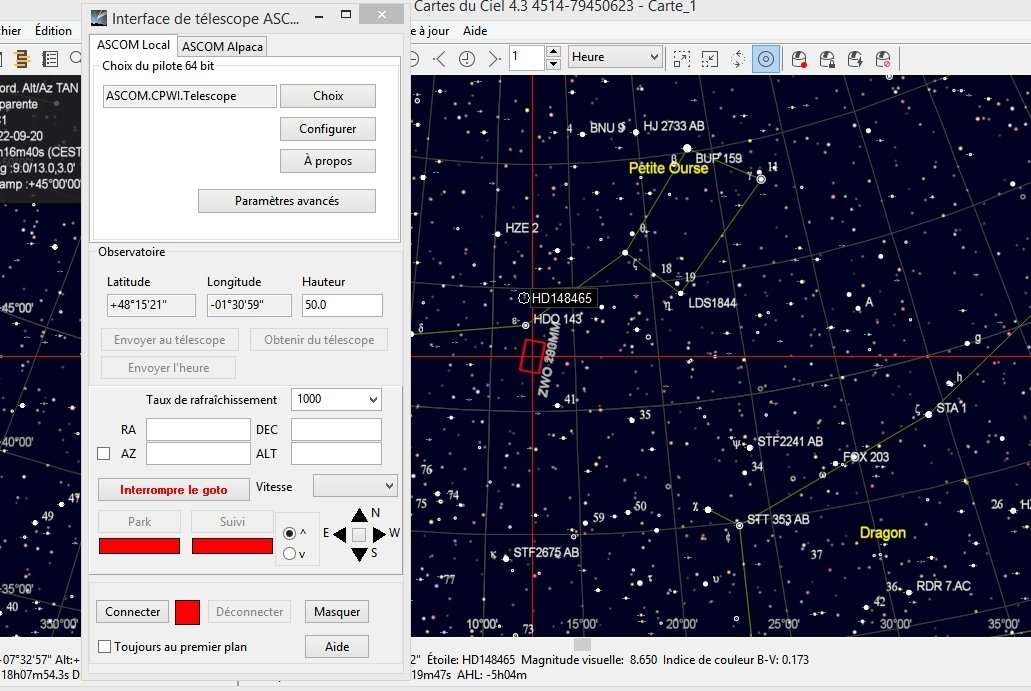Click the ASCOM.CPWI.Telescope driver field
Screen dimensions: 1031x691
(x=189, y=96)
